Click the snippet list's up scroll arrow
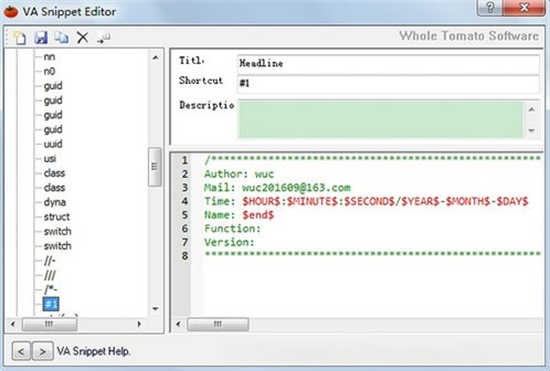This screenshot has height=371, width=550. click(155, 58)
